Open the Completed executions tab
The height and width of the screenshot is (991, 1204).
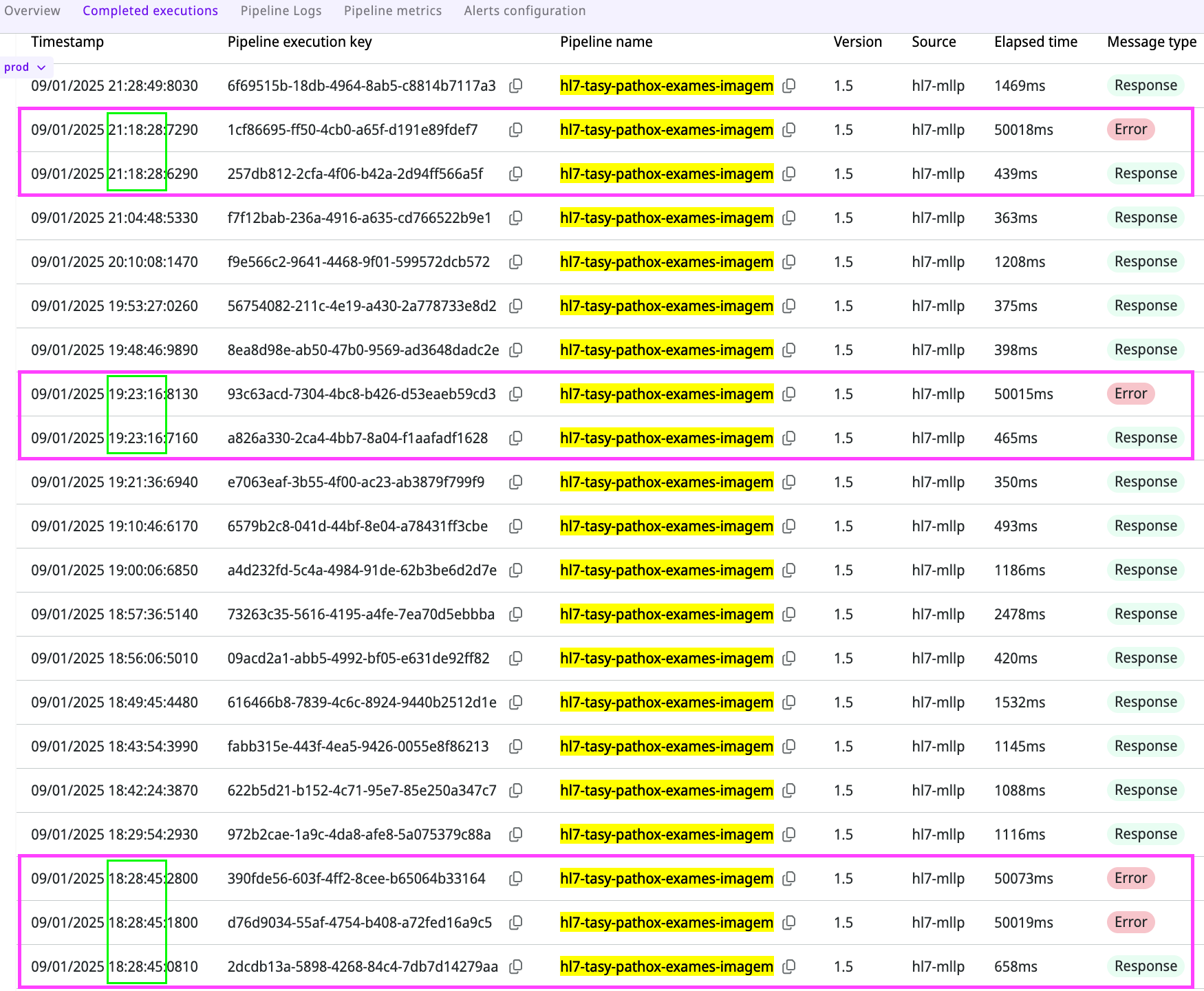pyautogui.click(x=150, y=11)
